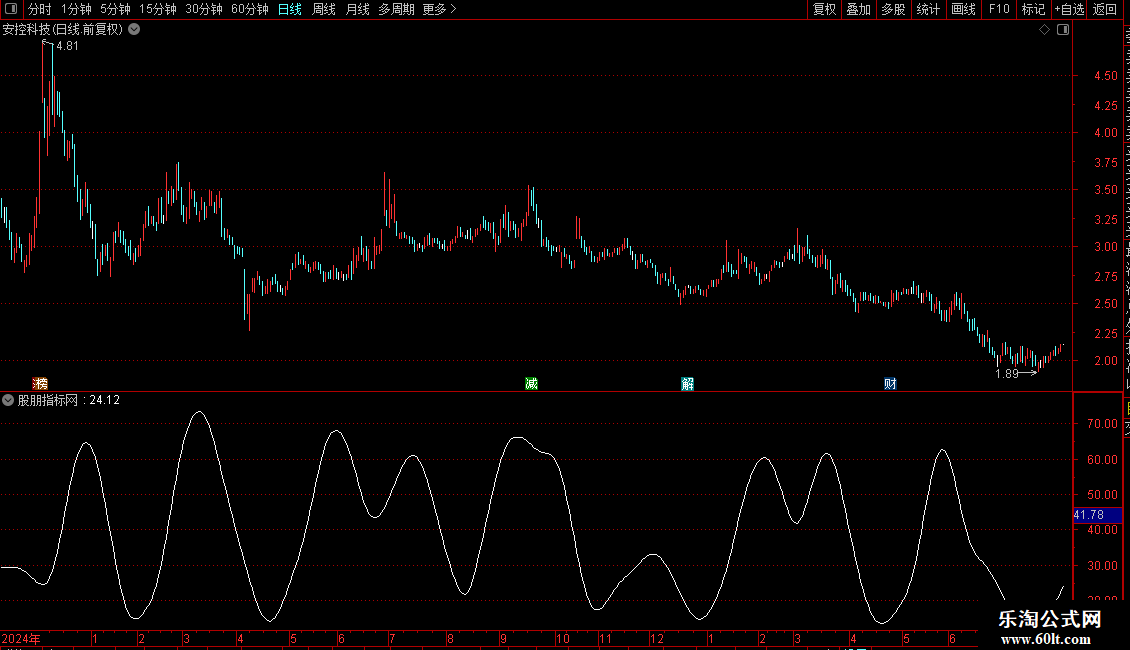Switch to 周线 weekly chart
Viewport: 1130px width, 650px height.
pos(324,9)
